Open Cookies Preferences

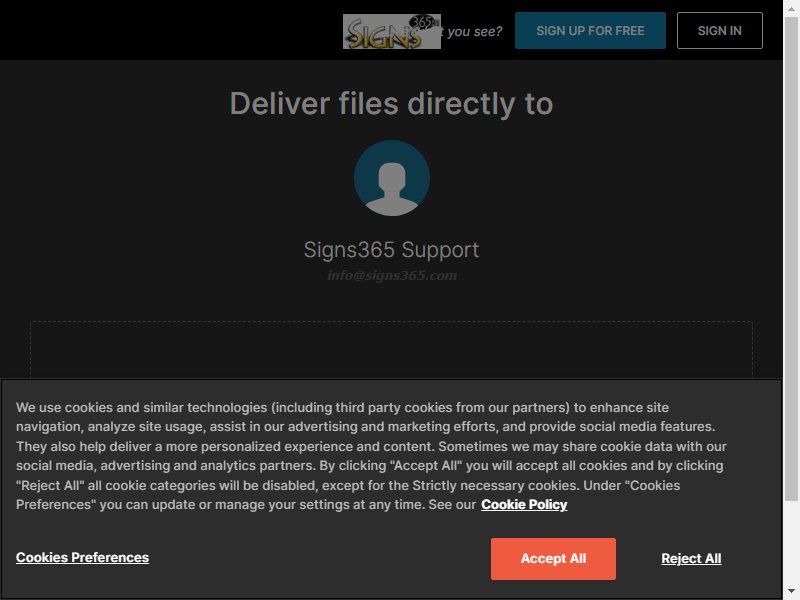(82, 557)
